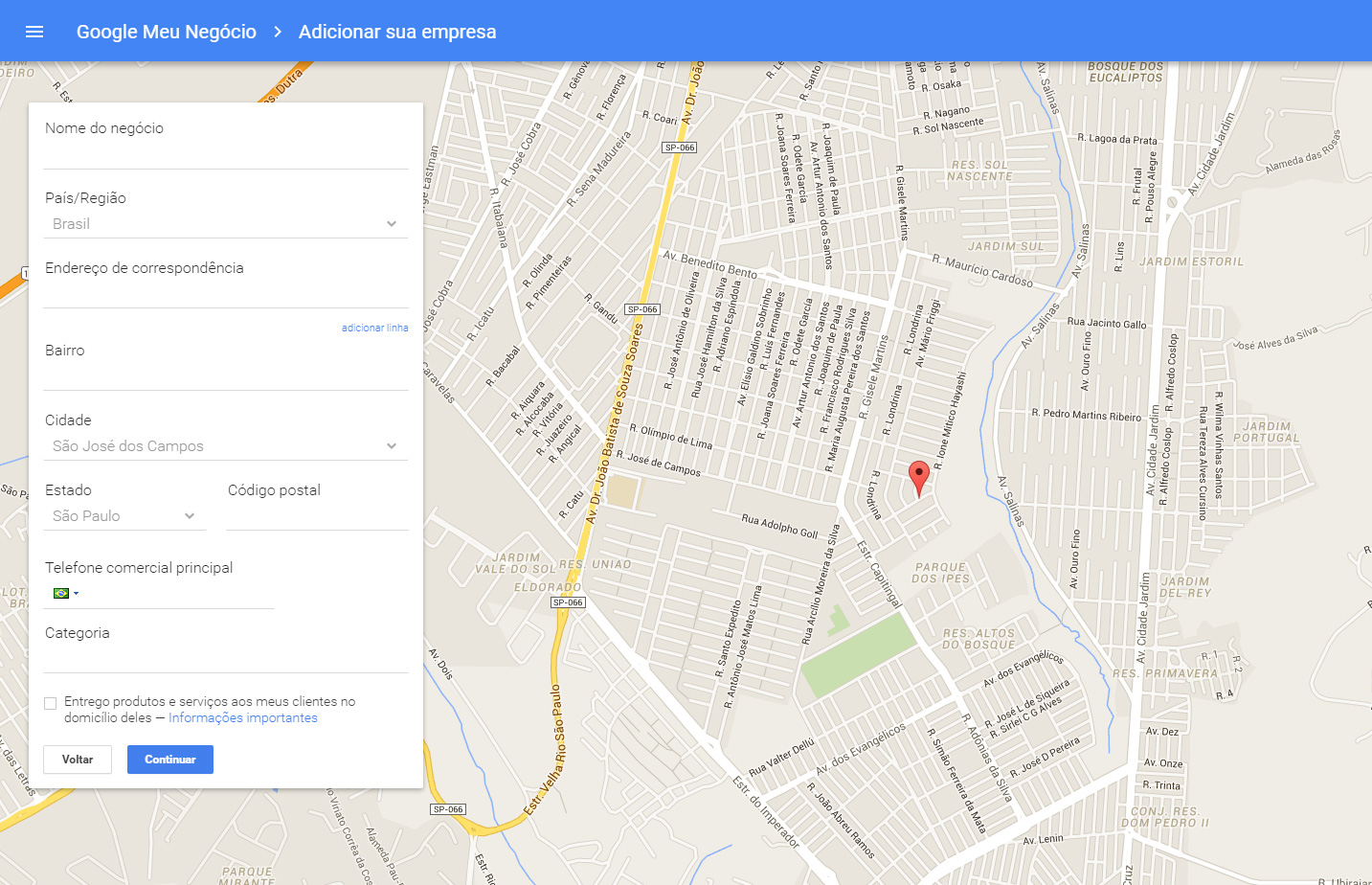The height and width of the screenshot is (885, 1372).
Task: Click the adicionar linha link
Action: coord(375,328)
